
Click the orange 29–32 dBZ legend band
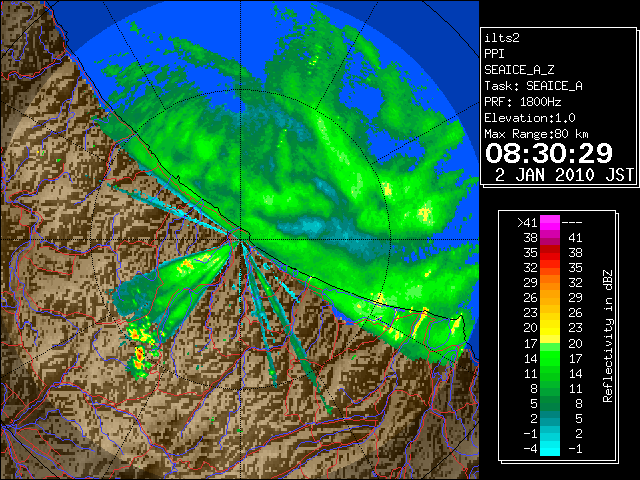[550, 282]
